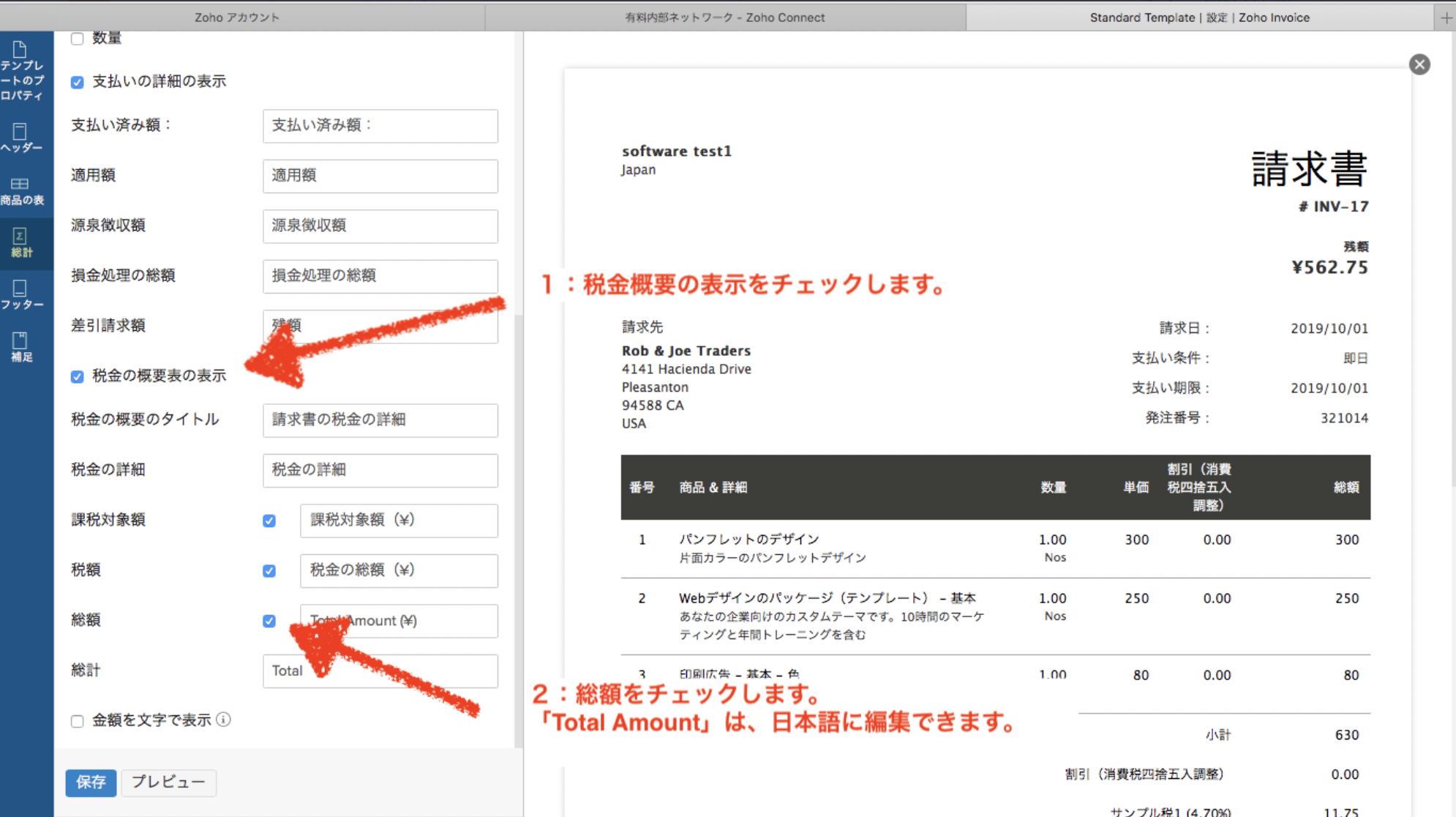Switch to the Zoho アカウント browser tab
The width and height of the screenshot is (1456, 817).
[x=237, y=18]
